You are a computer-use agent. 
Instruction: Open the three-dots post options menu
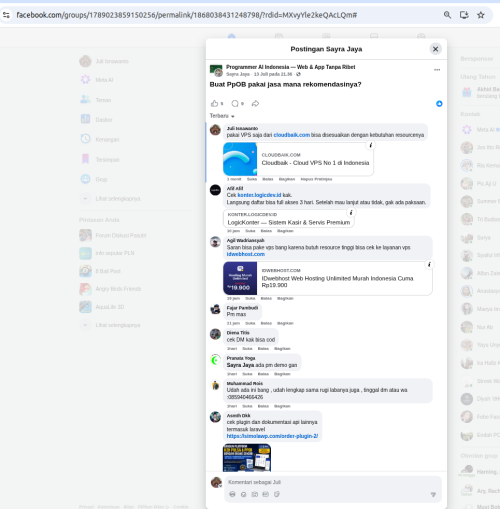pyautogui.click(x=437, y=70)
